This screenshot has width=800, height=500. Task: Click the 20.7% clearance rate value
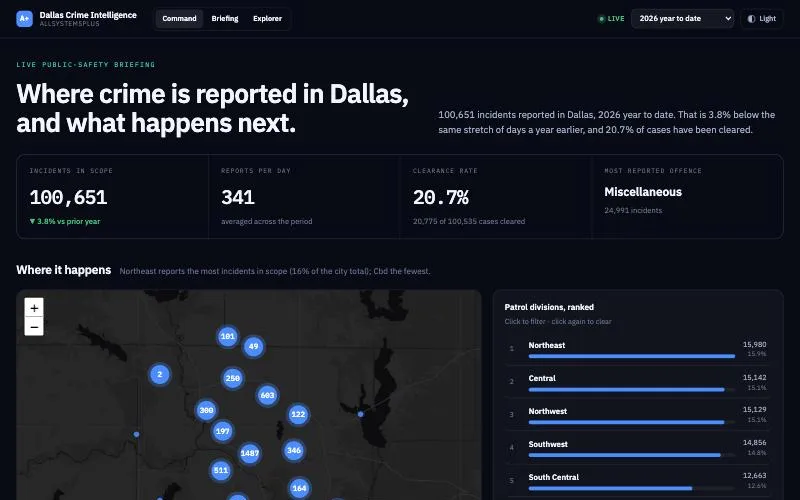(x=441, y=197)
